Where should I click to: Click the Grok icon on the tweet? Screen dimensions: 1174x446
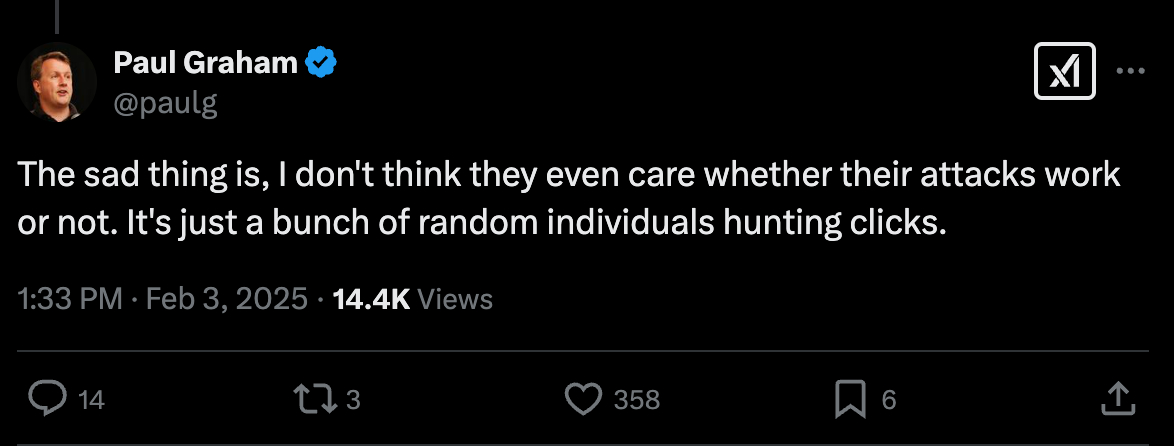[x=1065, y=73]
